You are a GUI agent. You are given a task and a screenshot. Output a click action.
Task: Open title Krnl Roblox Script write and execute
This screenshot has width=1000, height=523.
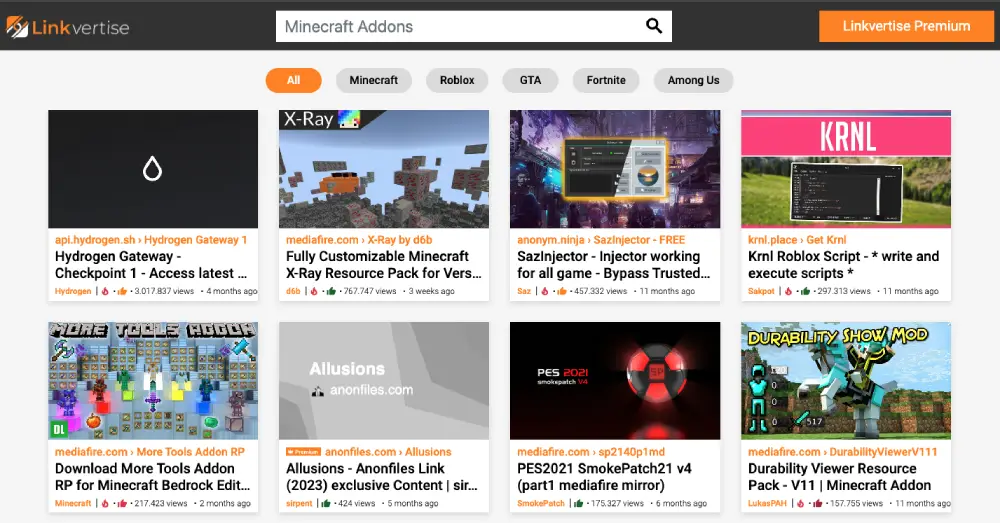point(843,265)
